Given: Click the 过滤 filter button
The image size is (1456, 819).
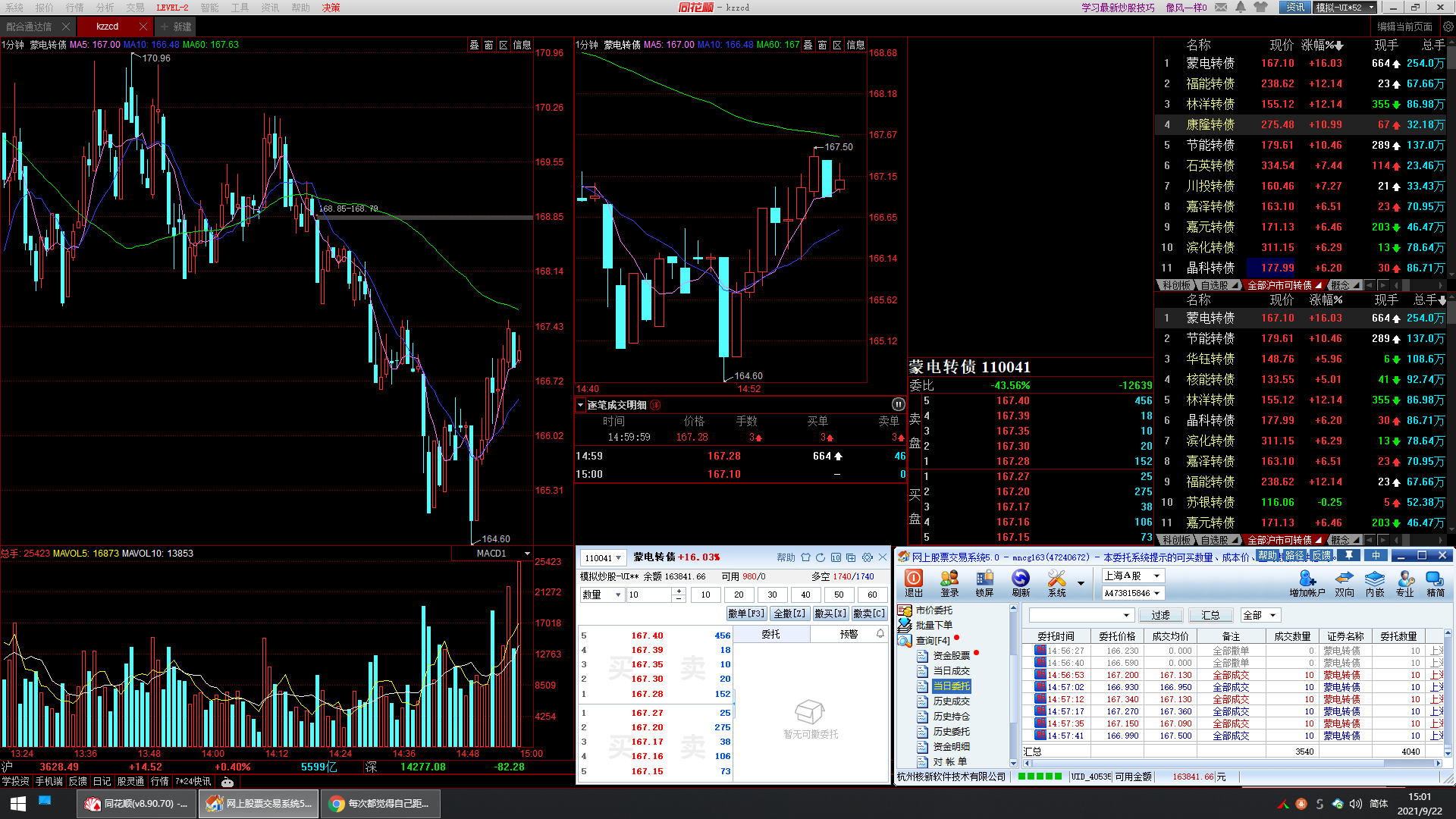Looking at the screenshot, I should pos(1161,615).
